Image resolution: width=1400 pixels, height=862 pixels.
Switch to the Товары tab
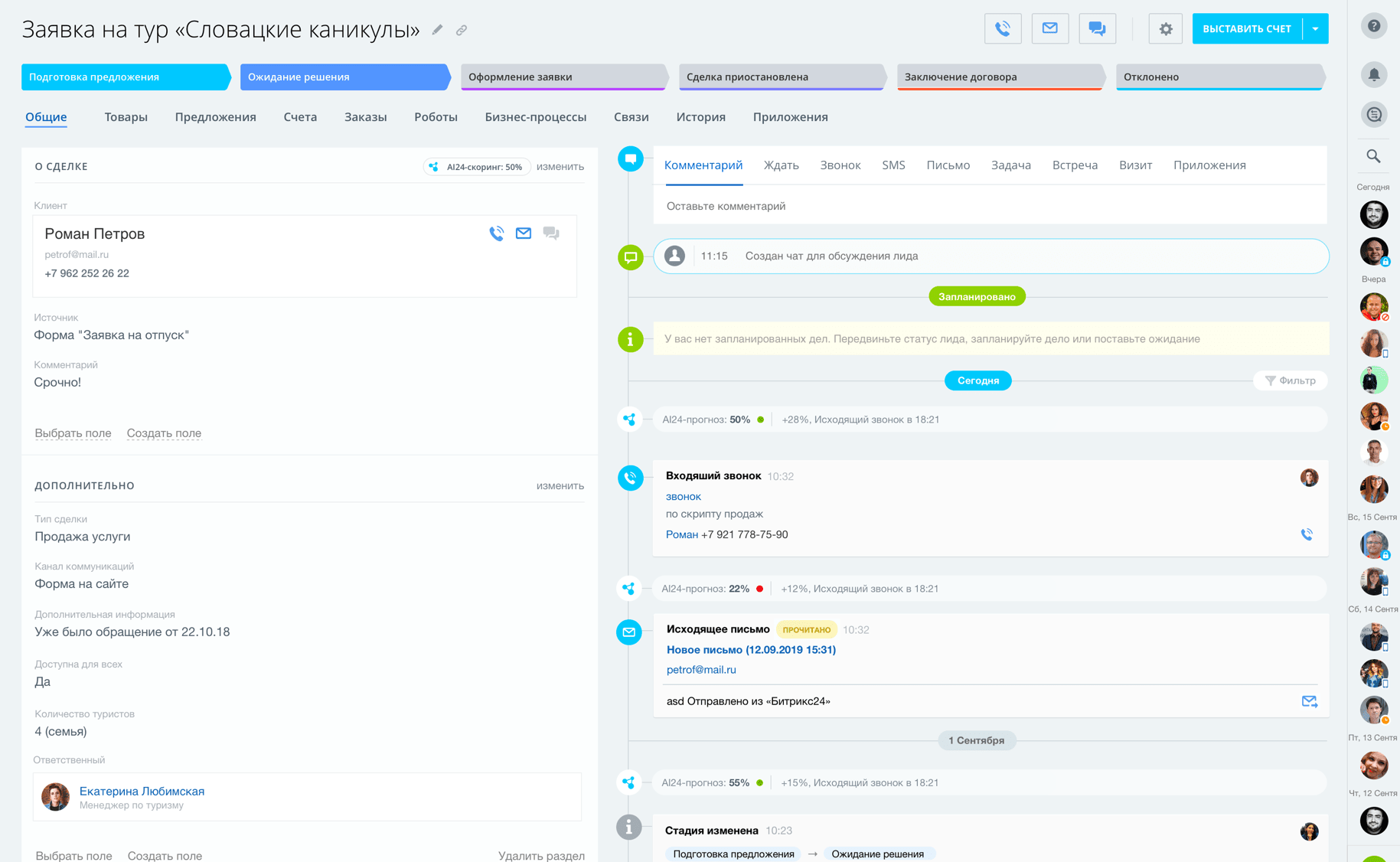coord(126,117)
